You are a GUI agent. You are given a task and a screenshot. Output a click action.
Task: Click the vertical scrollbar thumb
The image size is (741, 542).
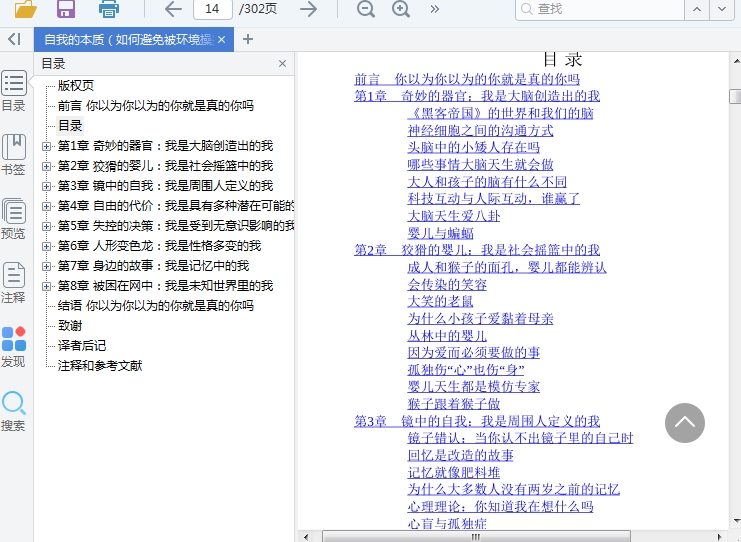coord(735,96)
